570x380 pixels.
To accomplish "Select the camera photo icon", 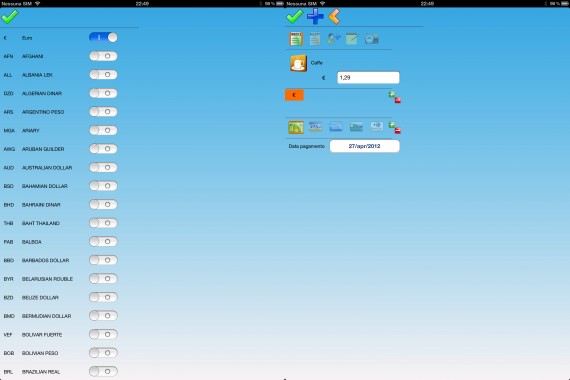I will pos(372,39).
